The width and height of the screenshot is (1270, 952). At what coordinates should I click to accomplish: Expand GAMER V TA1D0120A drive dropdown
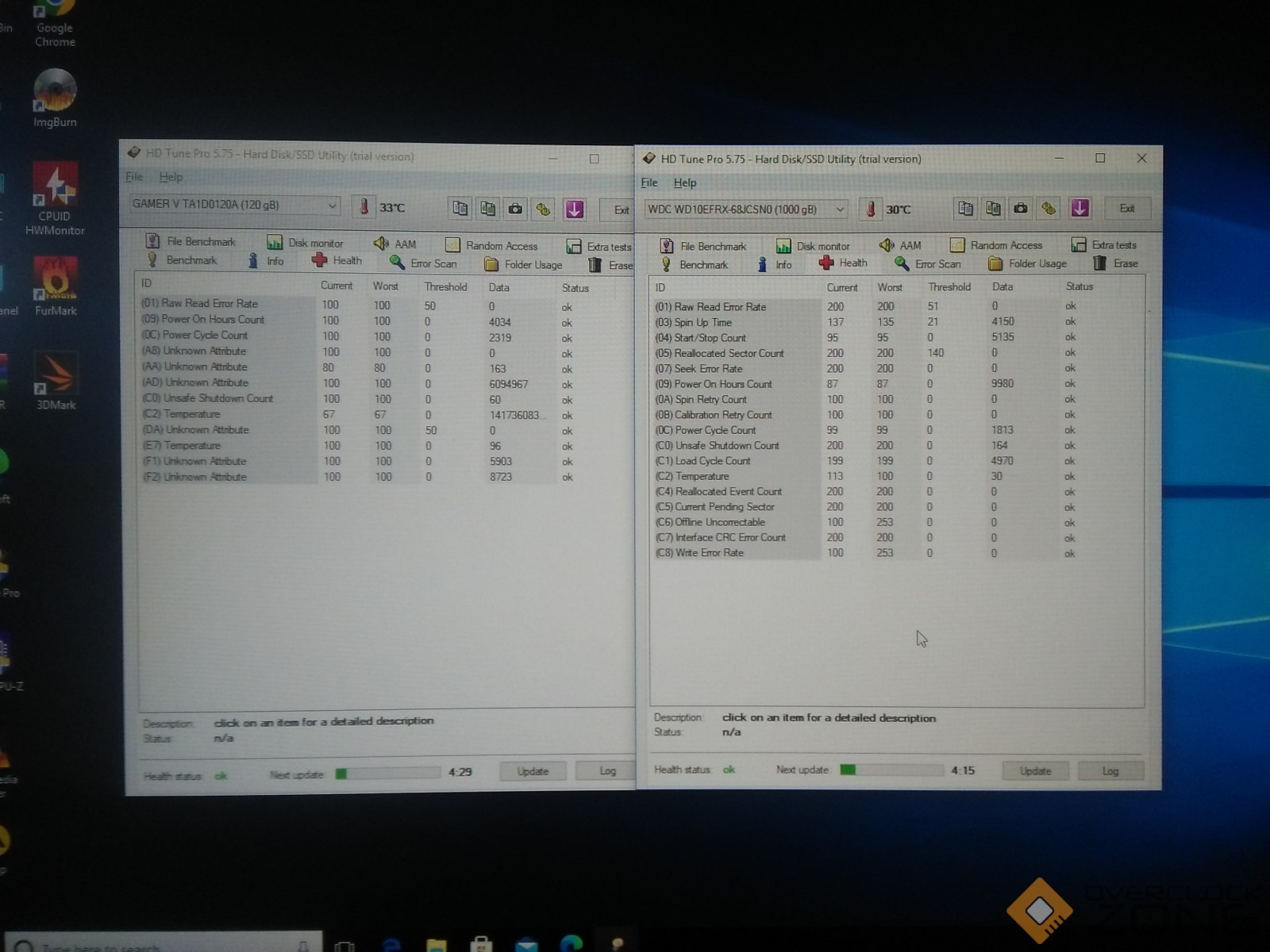tap(332, 205)
